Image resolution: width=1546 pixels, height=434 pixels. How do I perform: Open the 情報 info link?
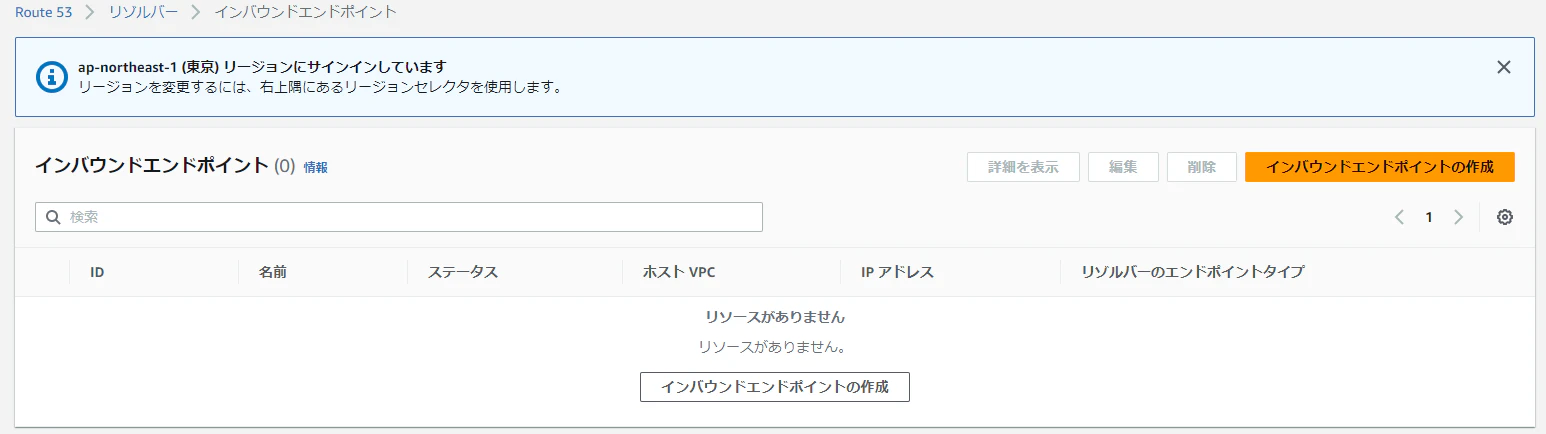(316, 168)
